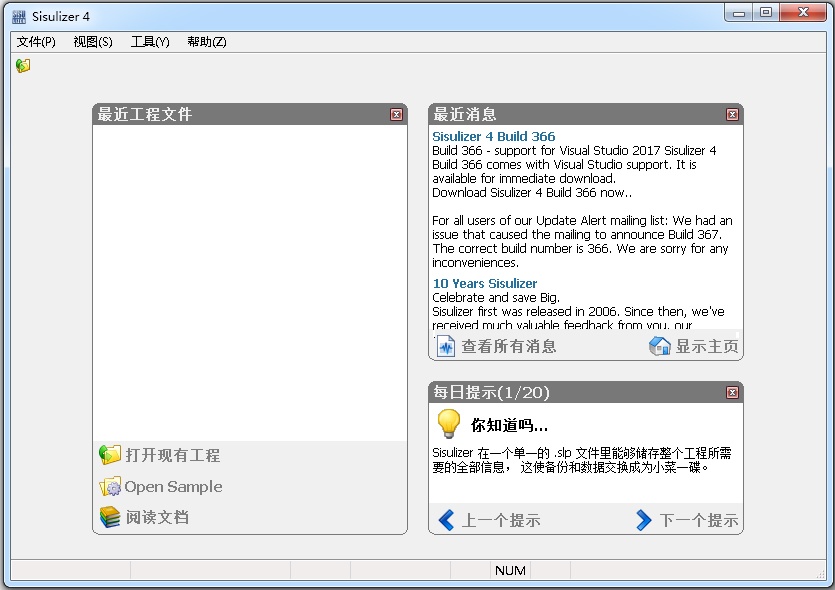Click the folder icon beside 打开现有工程
Screen dimensions: 835x590
pos(110,455)
